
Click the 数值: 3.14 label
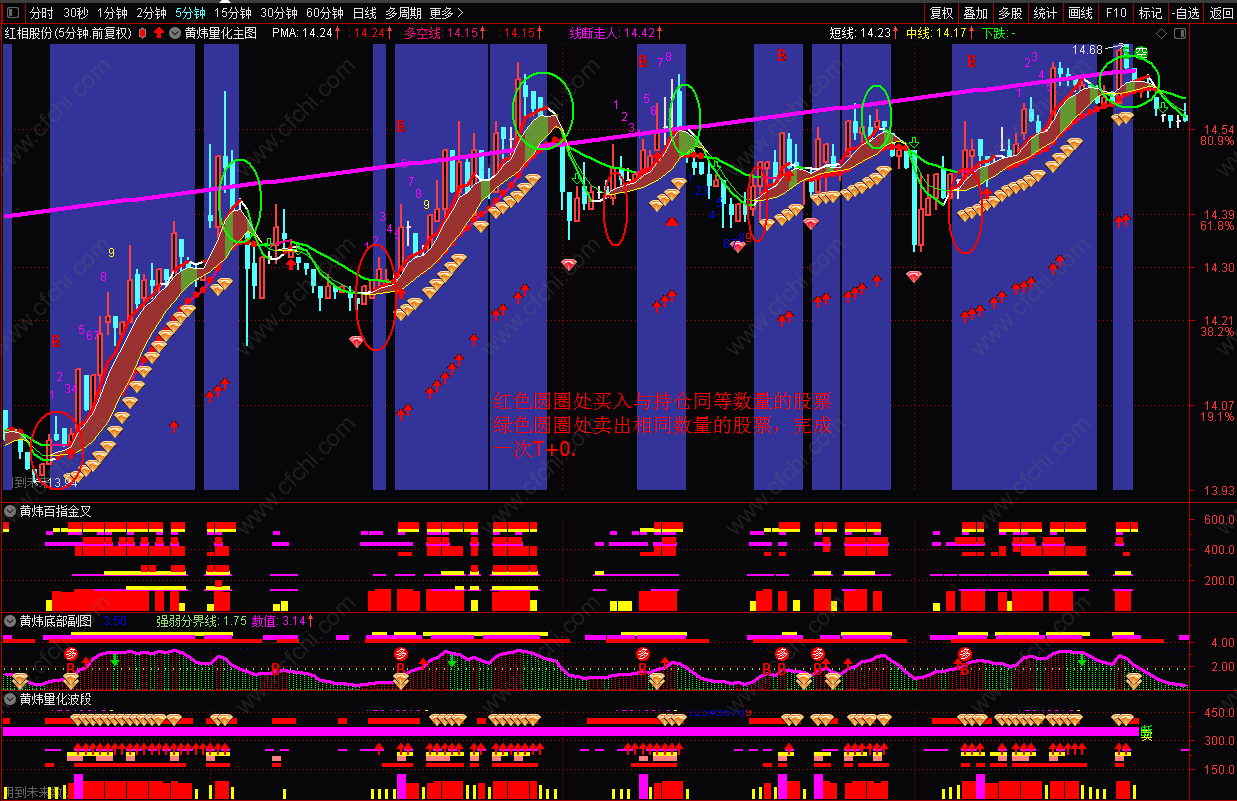pos(284,621)
